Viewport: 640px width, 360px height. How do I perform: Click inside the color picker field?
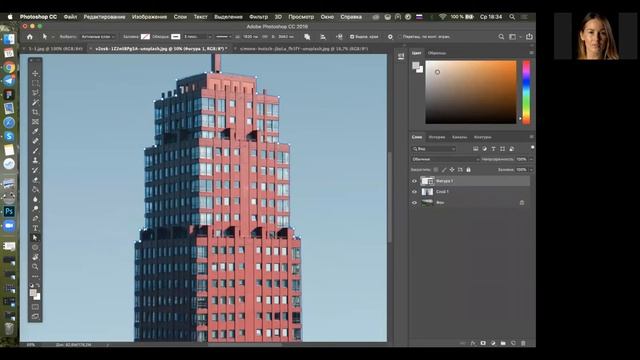coord(471,92)
